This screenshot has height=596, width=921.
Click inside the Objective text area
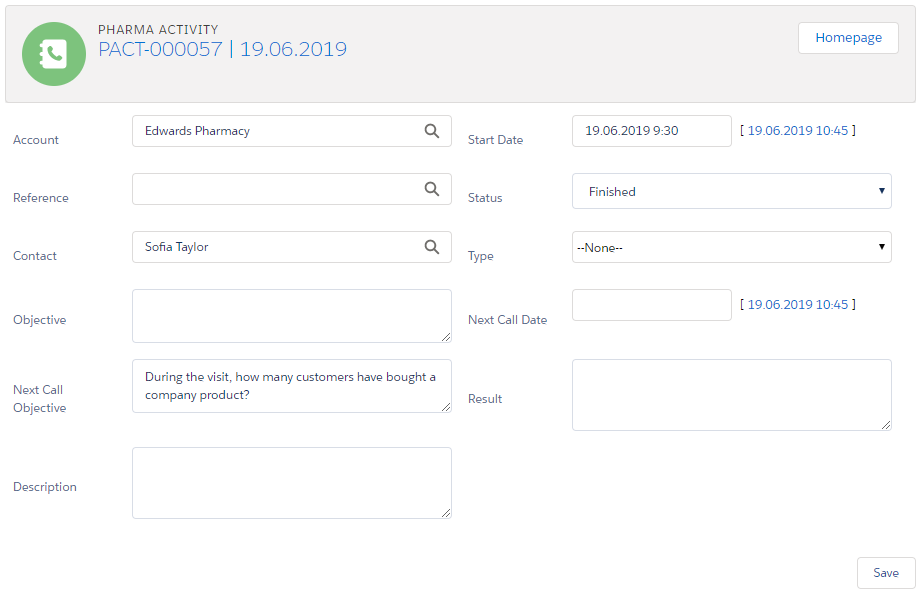[x=291, y=316]
